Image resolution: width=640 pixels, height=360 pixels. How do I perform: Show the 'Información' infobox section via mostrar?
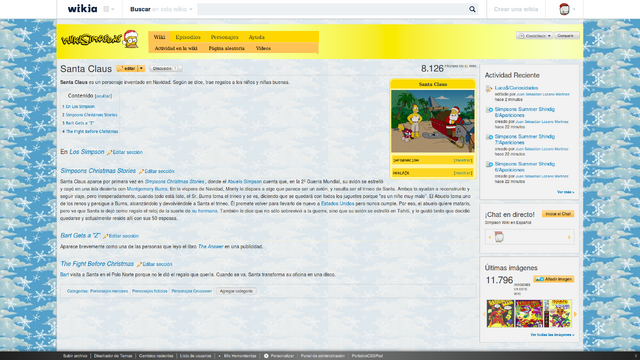(x=463, y=160)
